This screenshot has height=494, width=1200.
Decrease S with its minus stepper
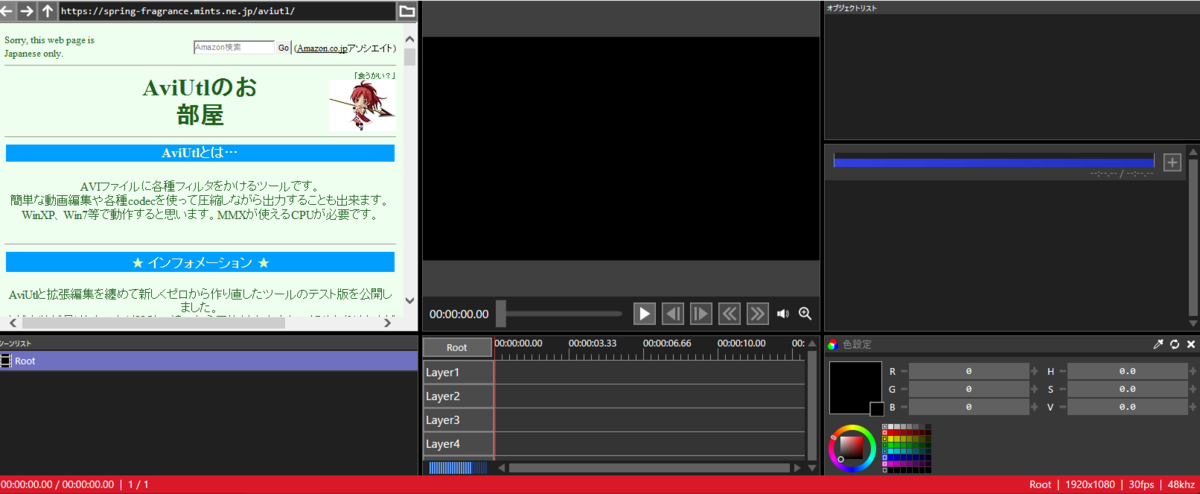(1063, 389)
